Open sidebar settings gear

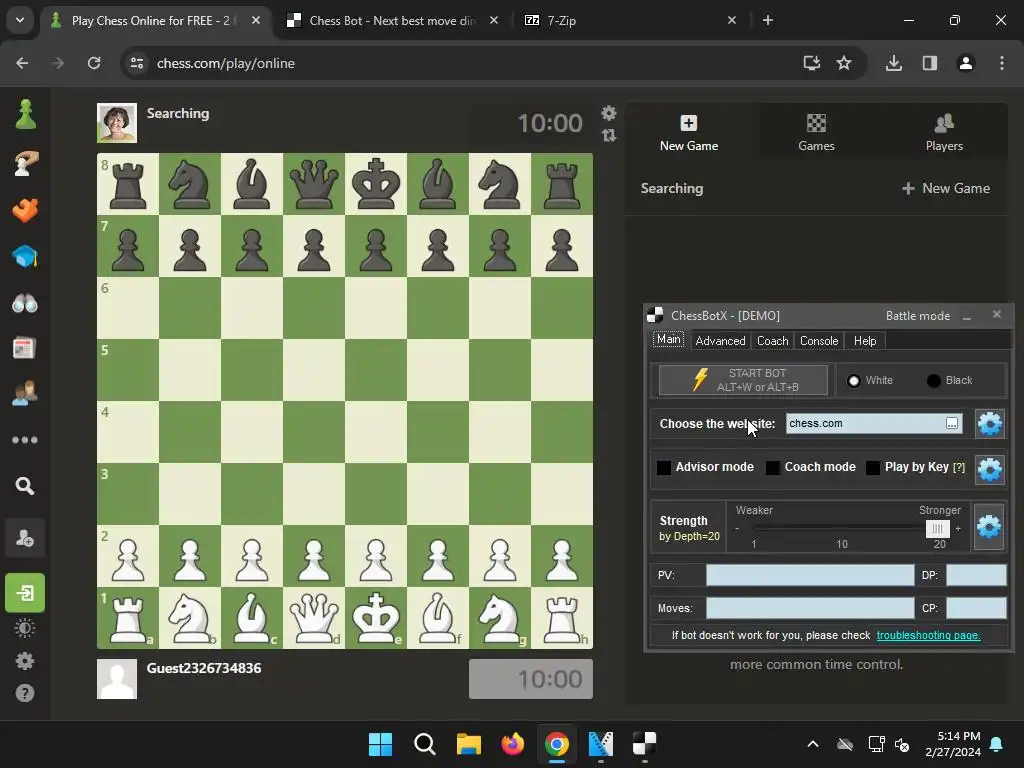point(25,661)
